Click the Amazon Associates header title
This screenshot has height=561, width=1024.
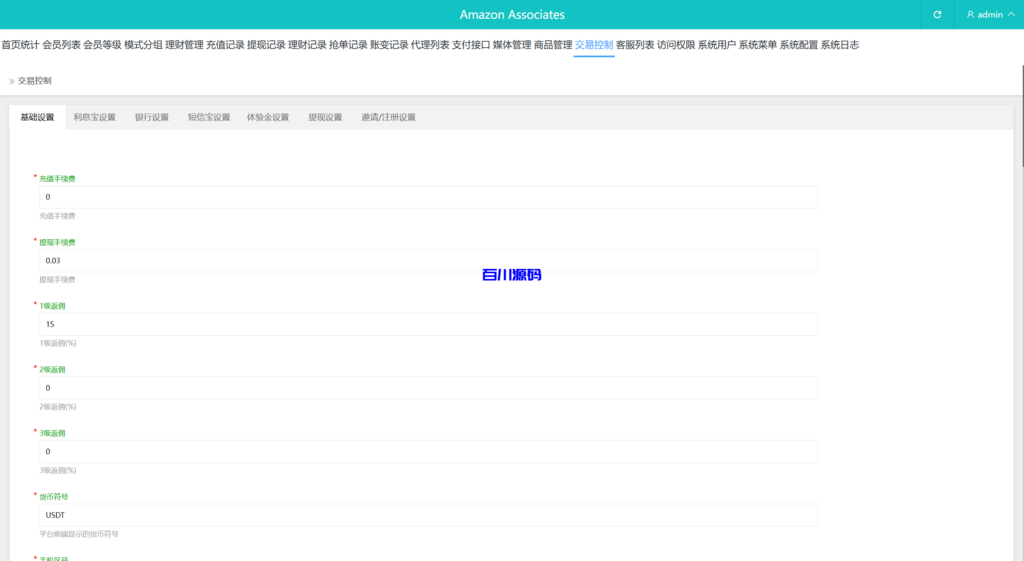[x=512, y=15]
